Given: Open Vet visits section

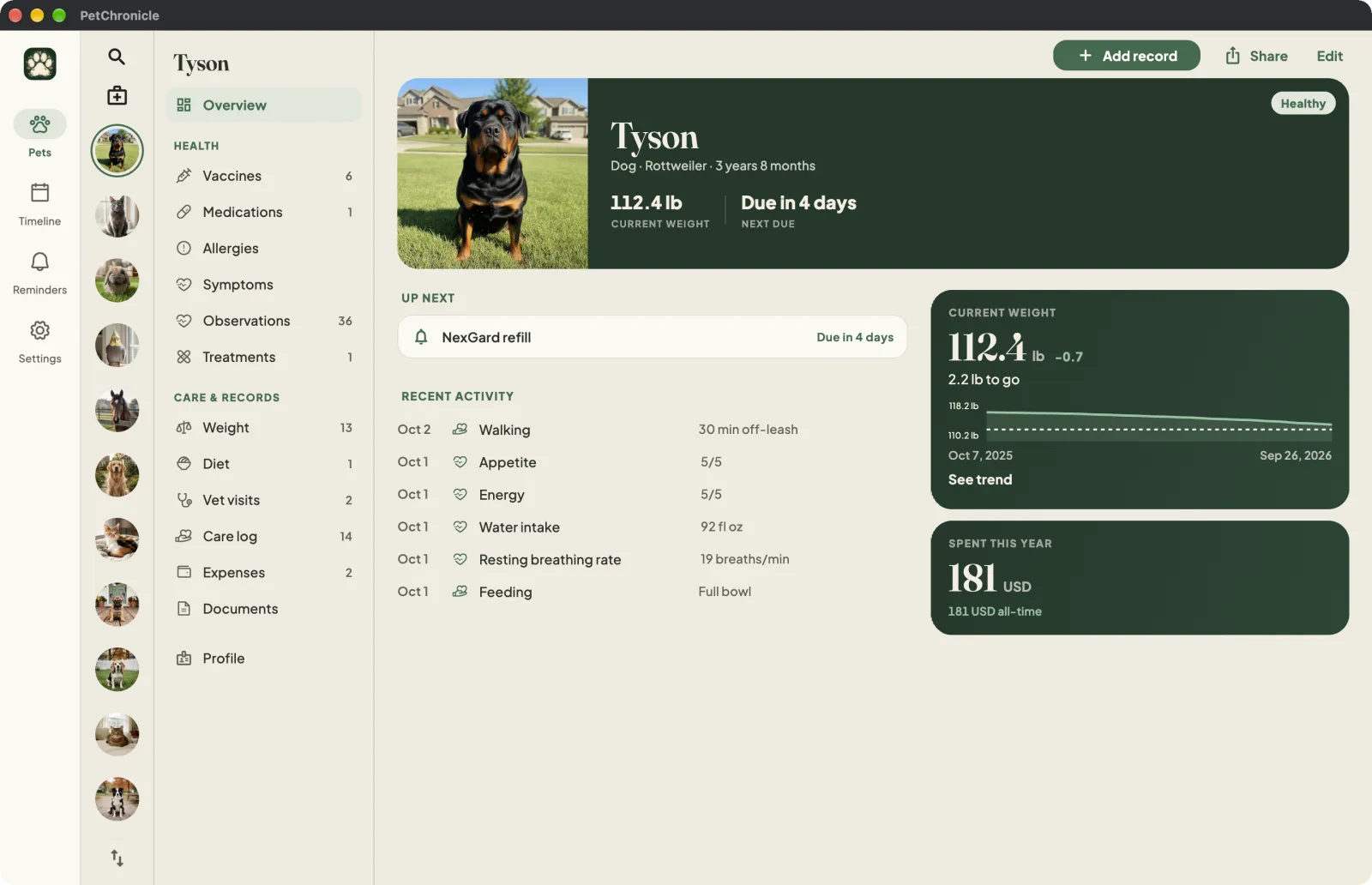Looking at the screenshot, I should pos(263,500).
